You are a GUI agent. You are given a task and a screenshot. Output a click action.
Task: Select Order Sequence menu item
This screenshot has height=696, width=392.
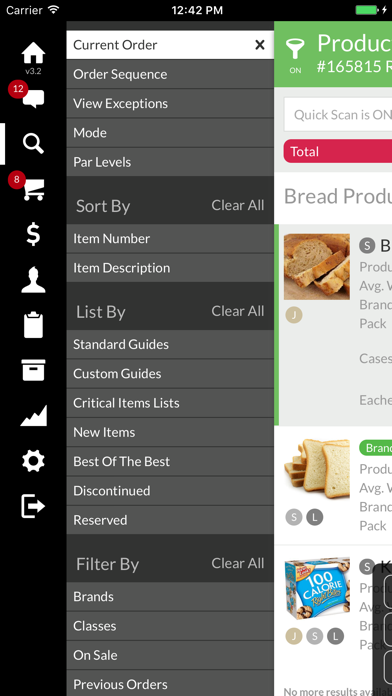pos(170,74)
